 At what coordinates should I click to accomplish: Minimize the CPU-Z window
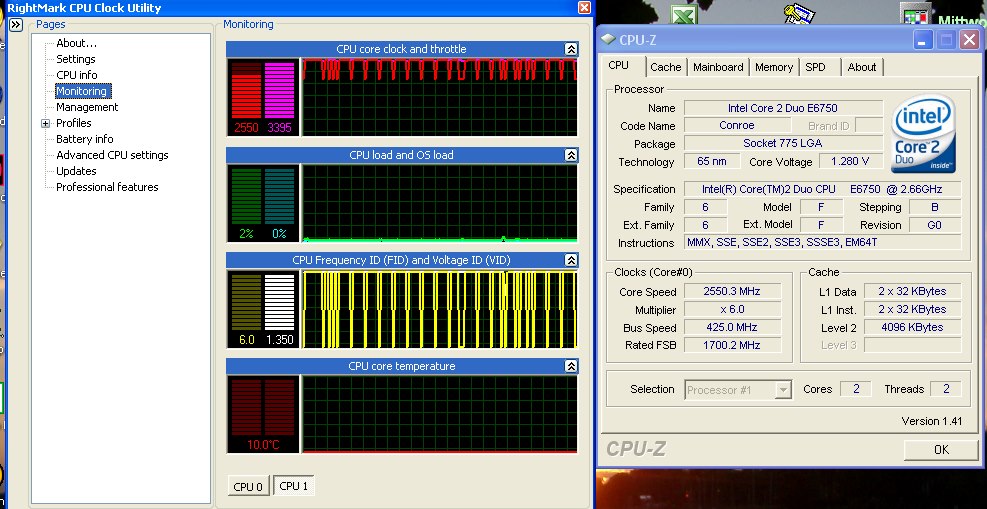923,40
